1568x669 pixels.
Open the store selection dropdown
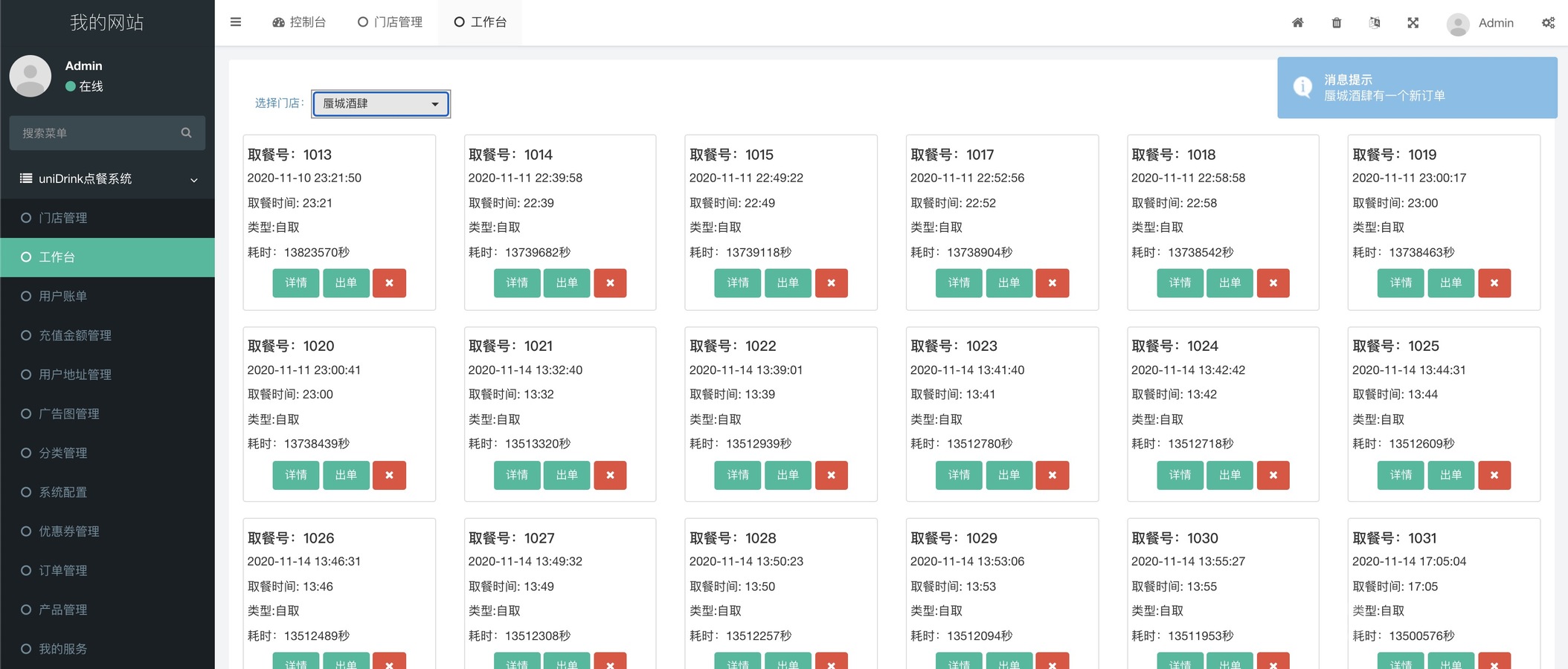(381, 104)
